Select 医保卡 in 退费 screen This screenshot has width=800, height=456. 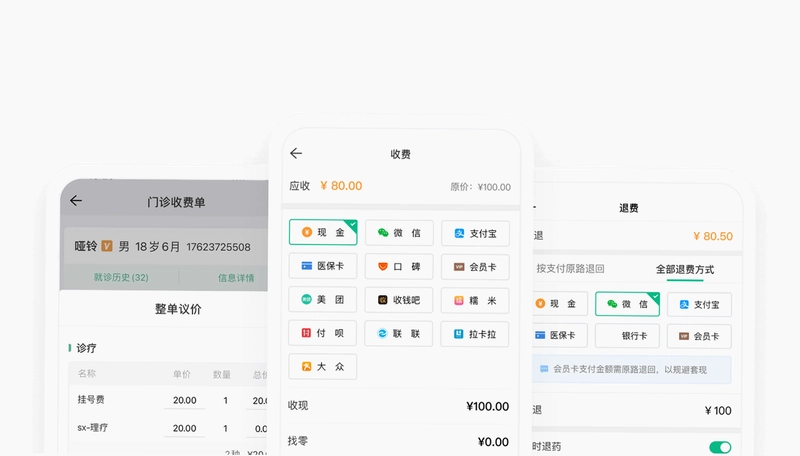click(559, 335)
